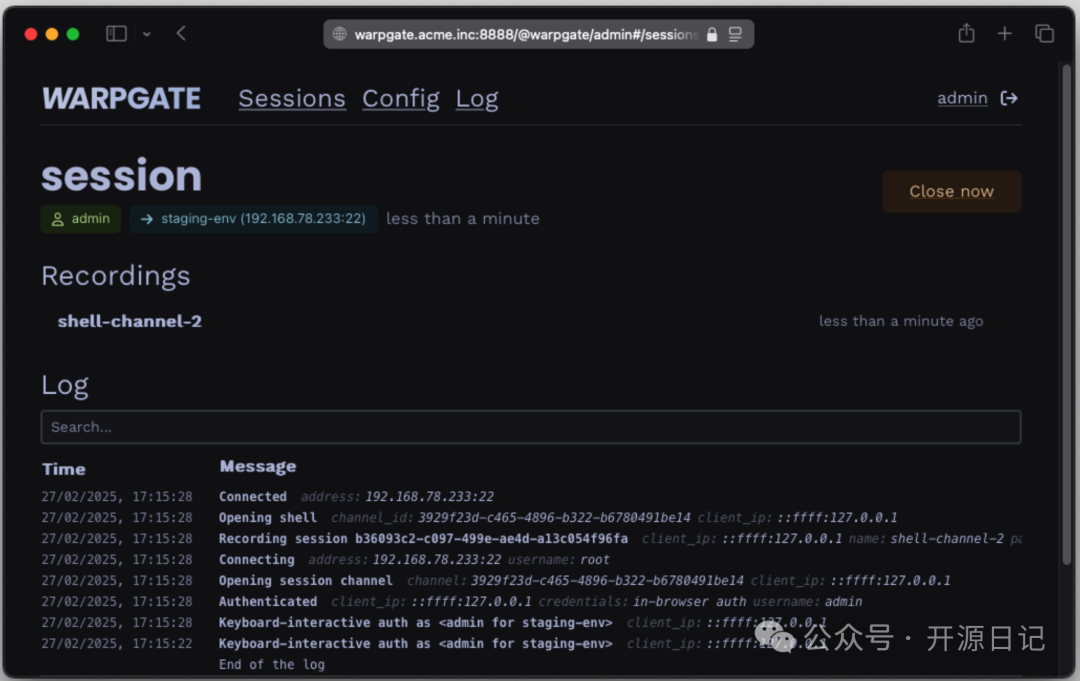Click the Time column header
Viewport: 1080px width, 681px height.
pos(63,470)
